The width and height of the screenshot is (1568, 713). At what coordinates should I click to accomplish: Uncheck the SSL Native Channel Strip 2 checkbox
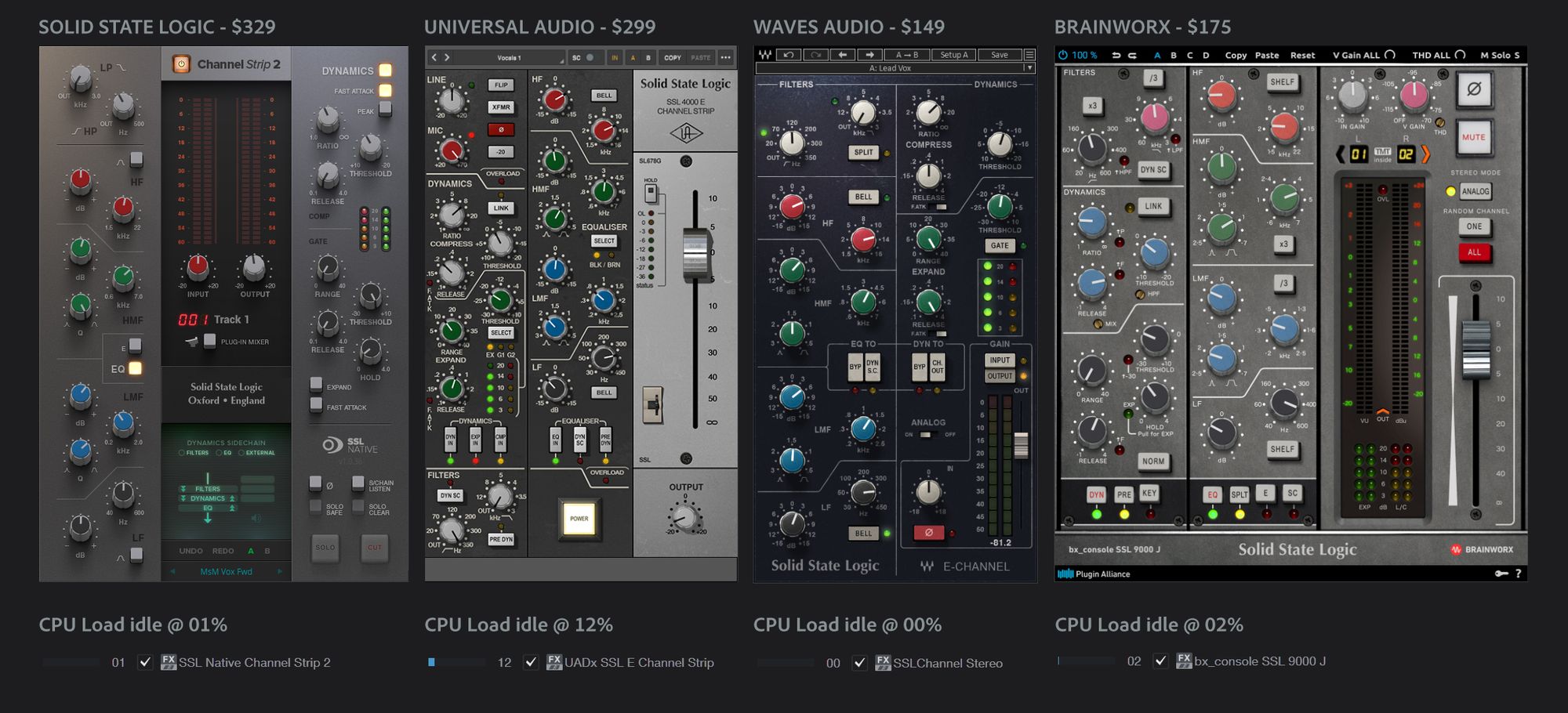[x=145, y=662]
